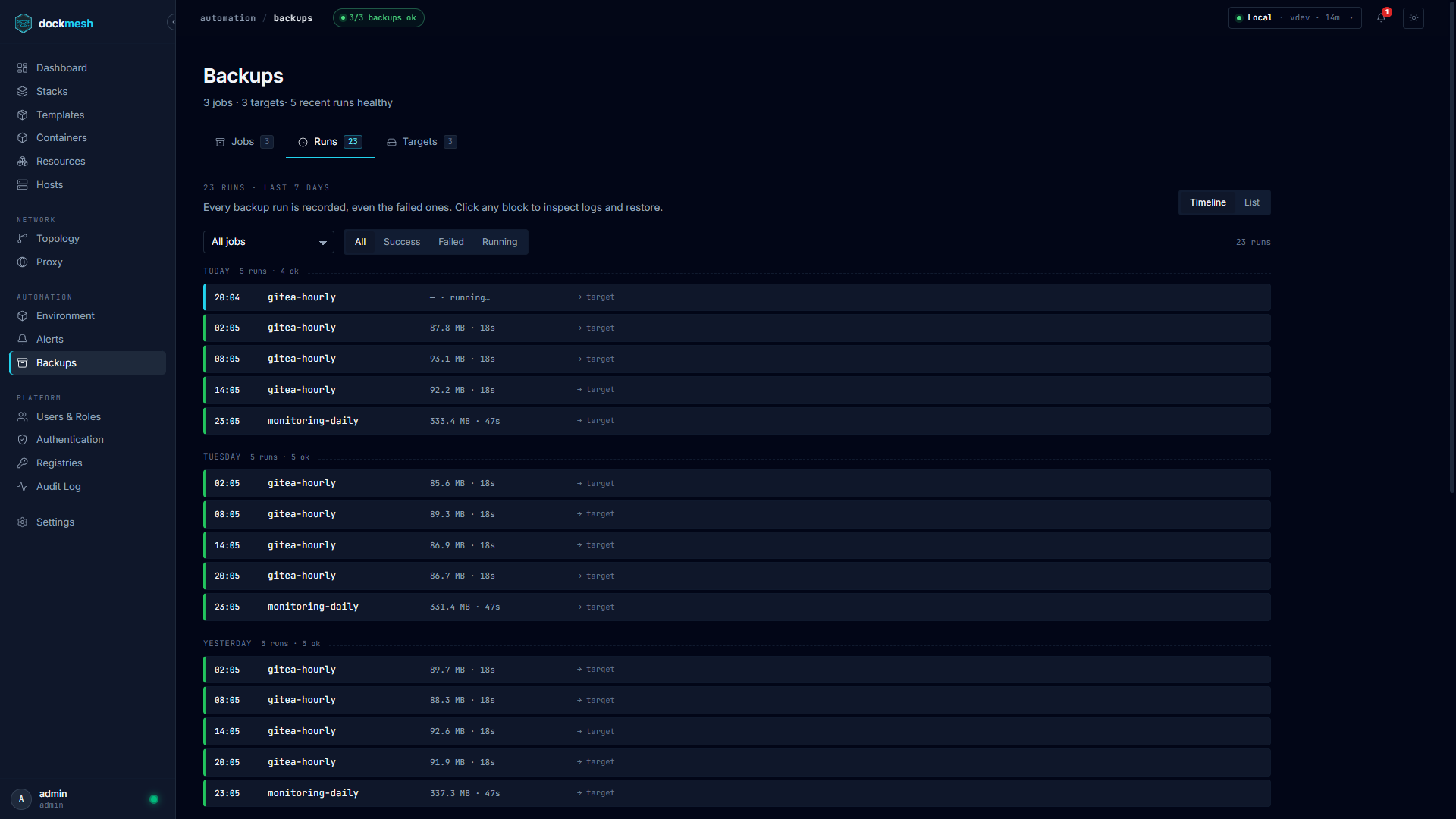Open the network Topology view
The height and width of the screenshot is (819, 1456).
[87, 239]
